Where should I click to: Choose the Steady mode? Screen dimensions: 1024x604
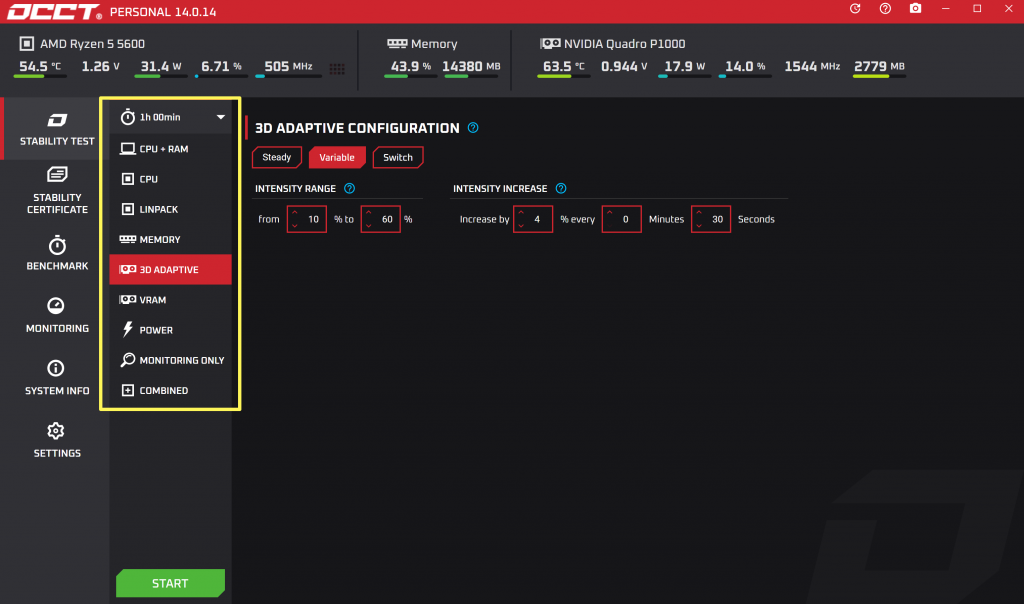tap(277, 157)
